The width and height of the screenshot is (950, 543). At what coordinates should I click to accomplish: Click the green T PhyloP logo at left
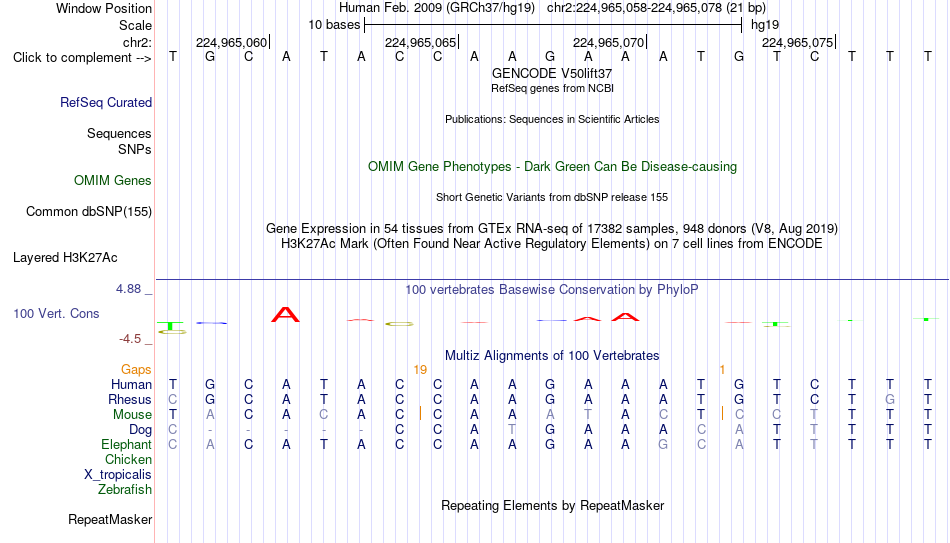coord(171,326)
